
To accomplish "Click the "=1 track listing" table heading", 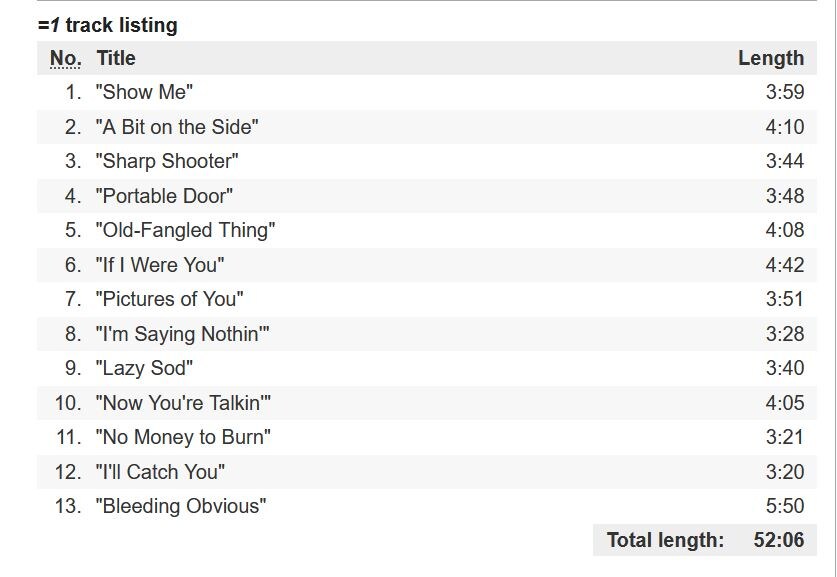I will coord(107,26).
